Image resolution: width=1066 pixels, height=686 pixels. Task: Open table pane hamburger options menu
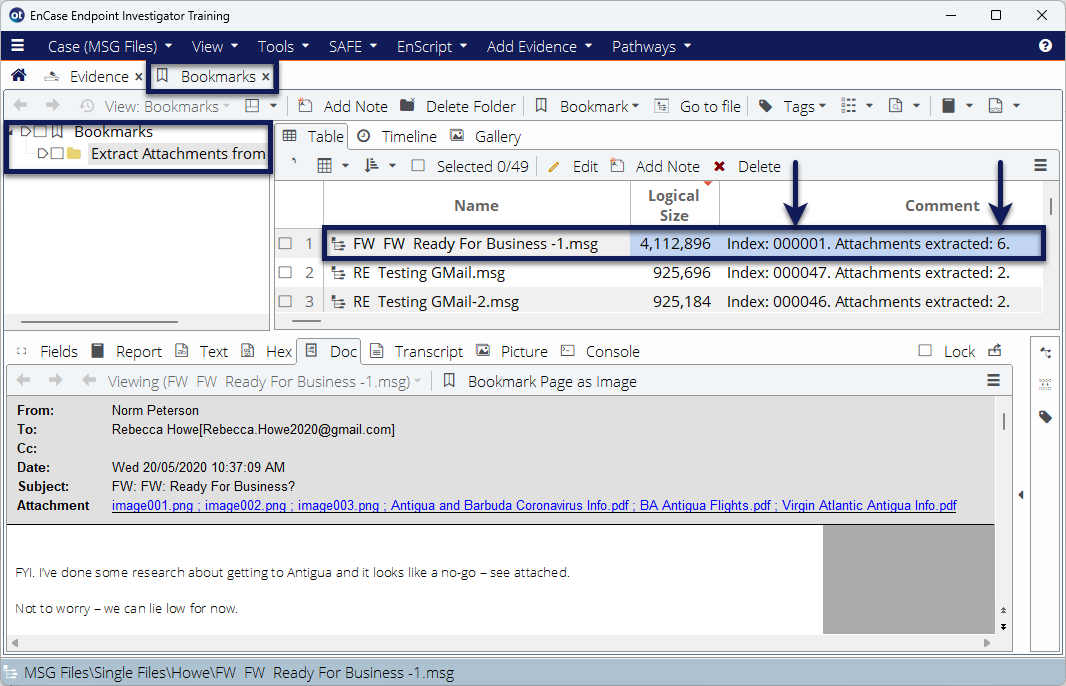(1040, 165)
